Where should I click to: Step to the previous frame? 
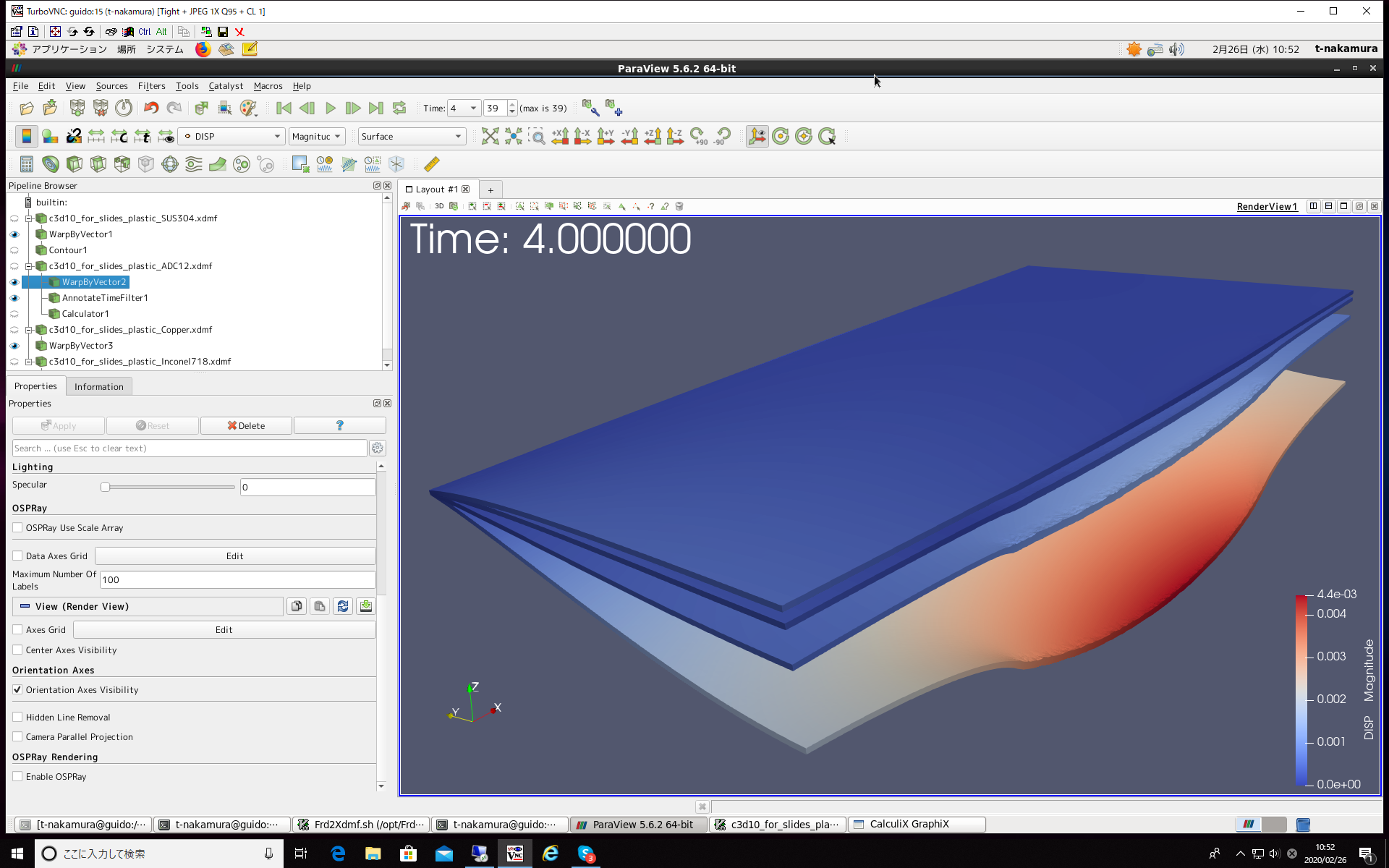click(x=307, y=109)
